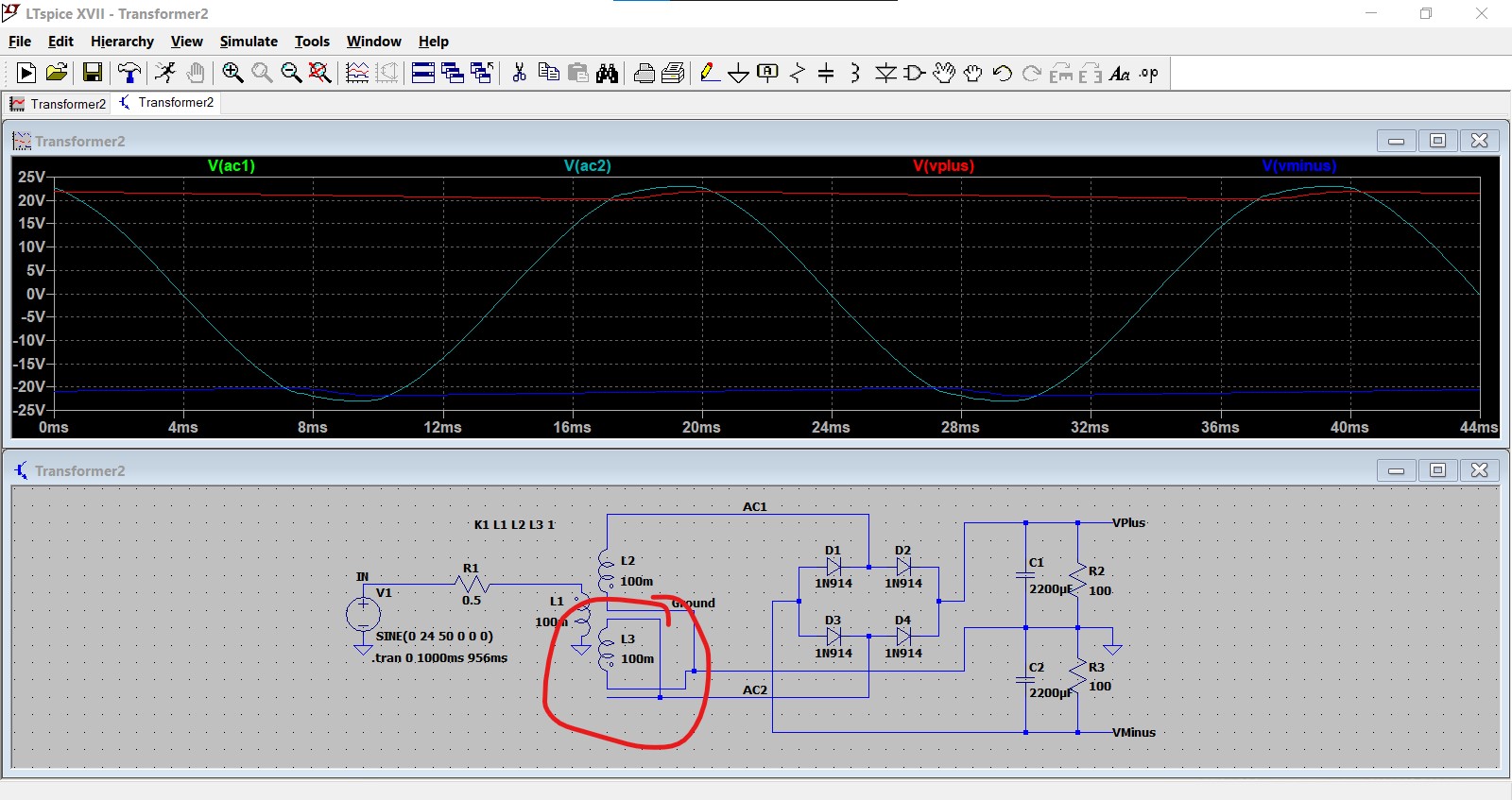This screenshot has height=800, width=1512.
Task: Click the Zoom Out magnifier icon
Action: (x=291, y=73)
